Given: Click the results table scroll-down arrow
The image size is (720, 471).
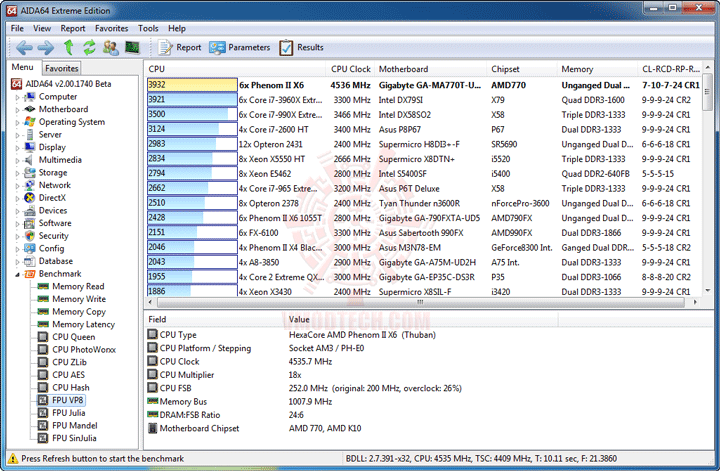Looking at the screenshot, I should (x=708, y=291).
